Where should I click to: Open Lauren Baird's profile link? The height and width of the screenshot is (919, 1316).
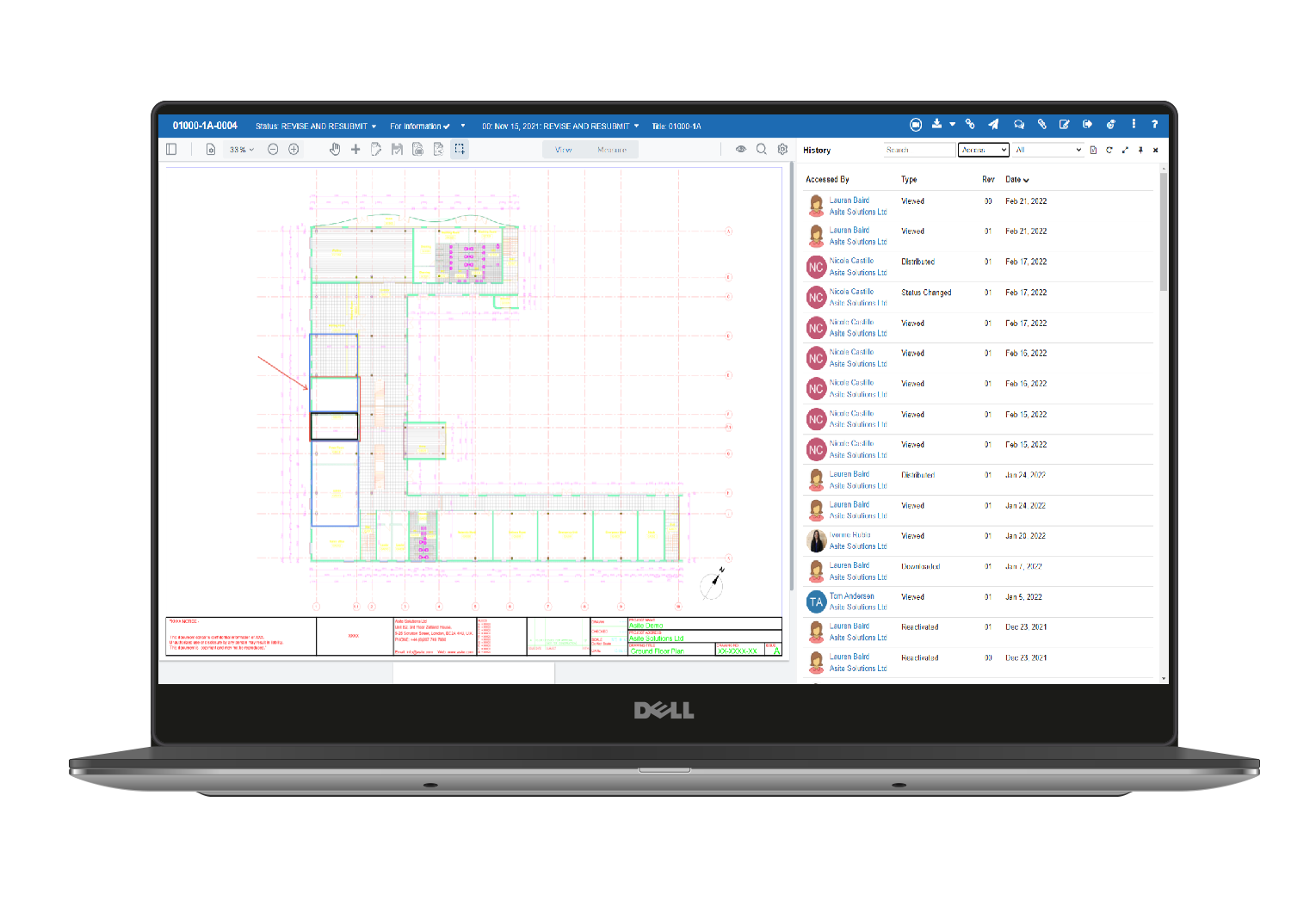(850, 200)
